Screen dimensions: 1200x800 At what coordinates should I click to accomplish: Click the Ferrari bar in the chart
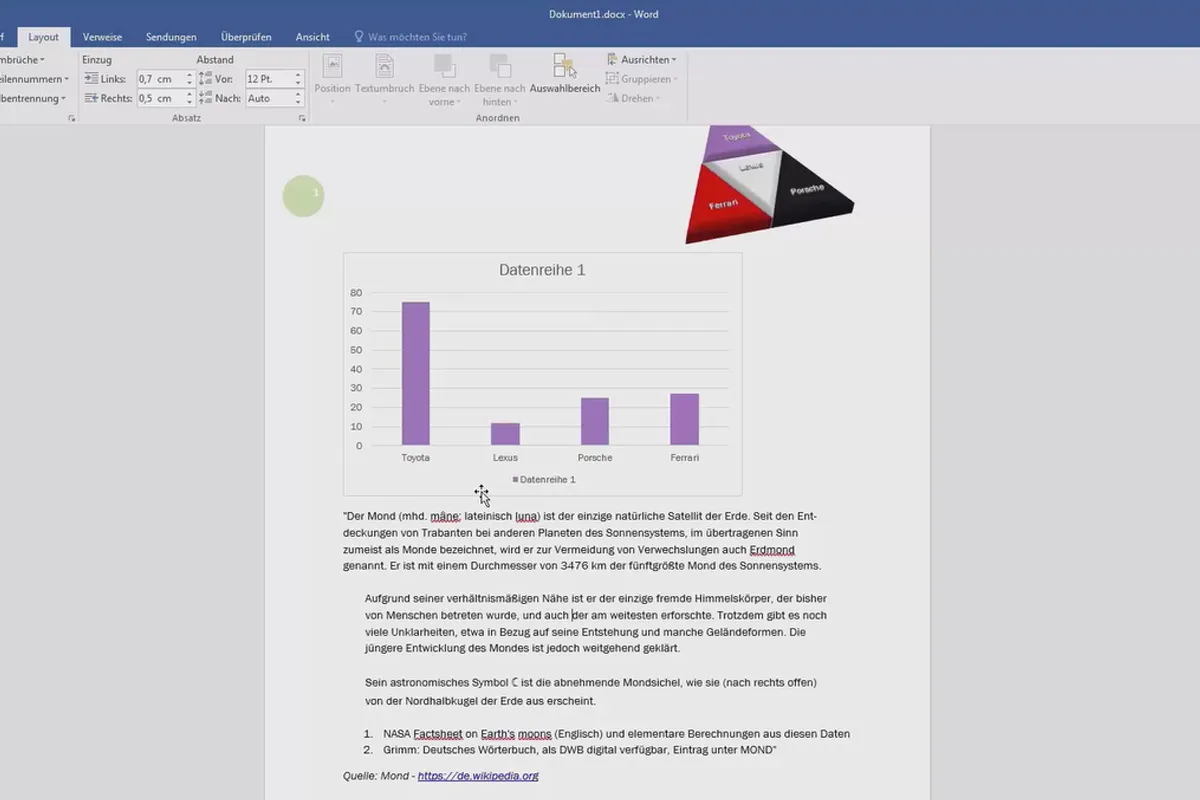click(684, 419)
